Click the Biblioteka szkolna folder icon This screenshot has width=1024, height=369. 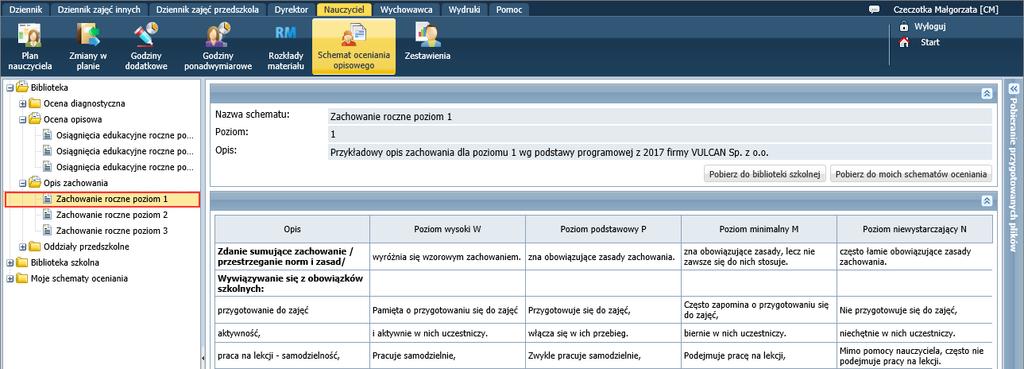pos(22,263)
